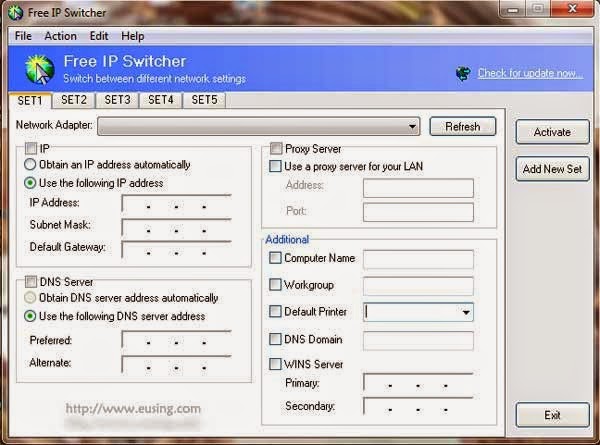
Task: Click the Workgroup text field
Action: pos(418,286)
